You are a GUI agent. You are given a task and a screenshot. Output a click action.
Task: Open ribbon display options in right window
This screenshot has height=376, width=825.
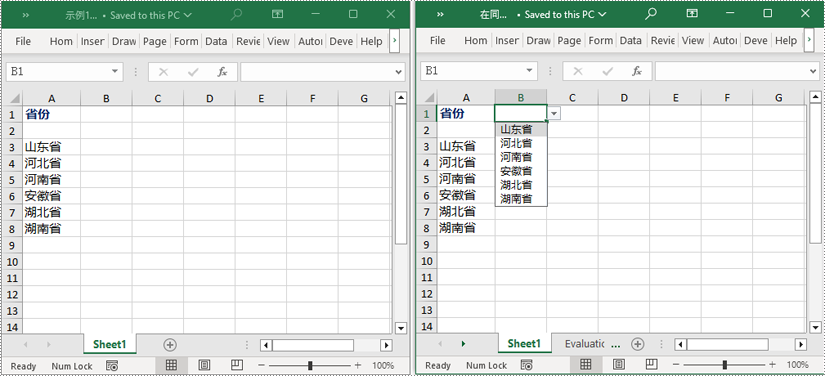click(x=692, y=14)
